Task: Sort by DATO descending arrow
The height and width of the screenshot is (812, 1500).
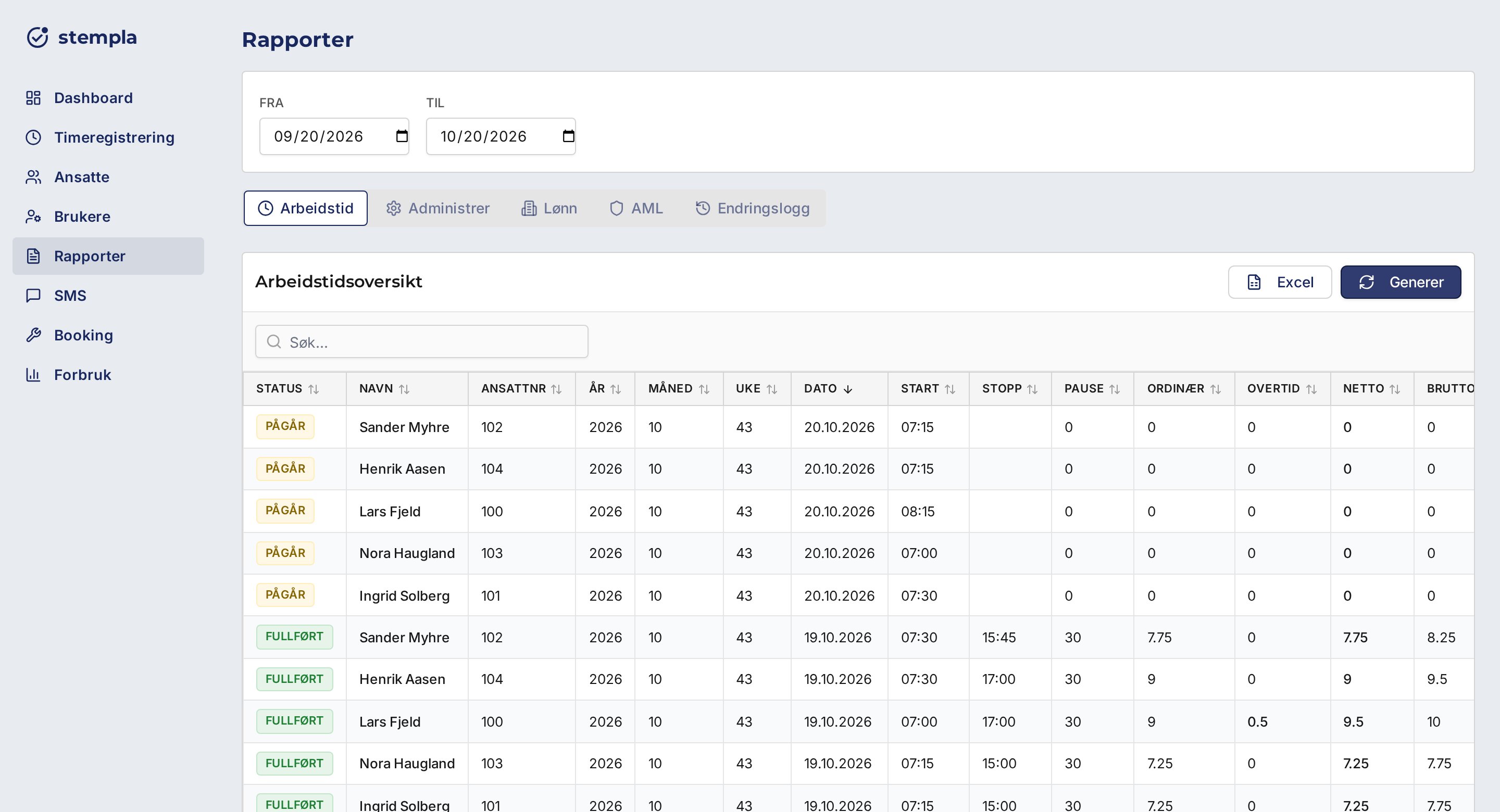Action: click(848, 389)
